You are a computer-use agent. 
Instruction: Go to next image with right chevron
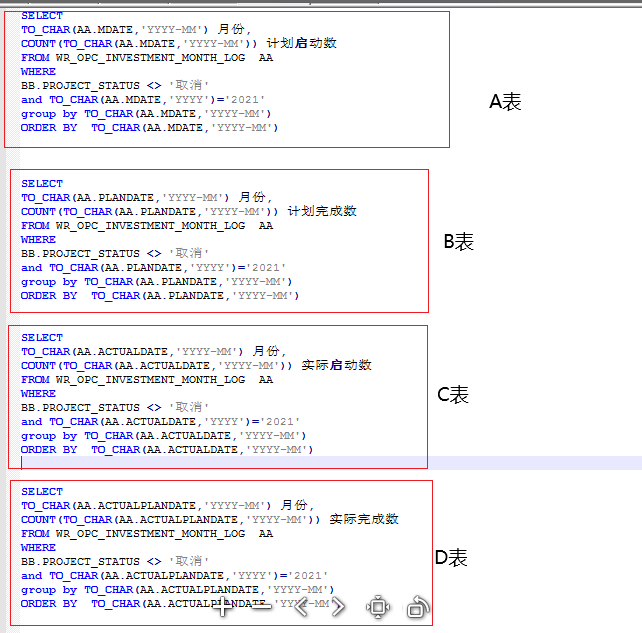(338, 606)
